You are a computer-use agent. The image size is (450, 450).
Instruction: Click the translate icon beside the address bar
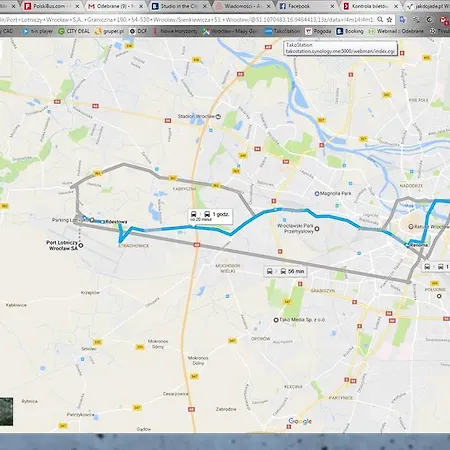(403, 20)
